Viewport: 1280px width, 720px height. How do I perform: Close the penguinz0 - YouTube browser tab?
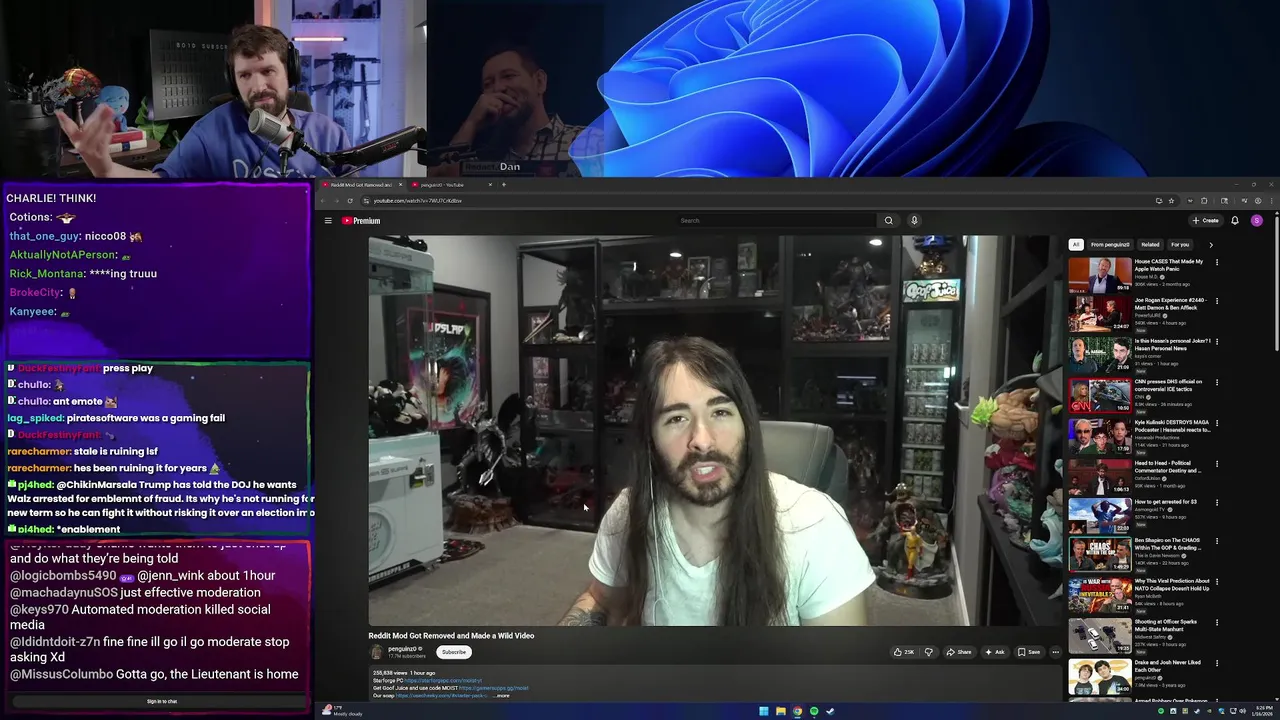pos(490,185)
